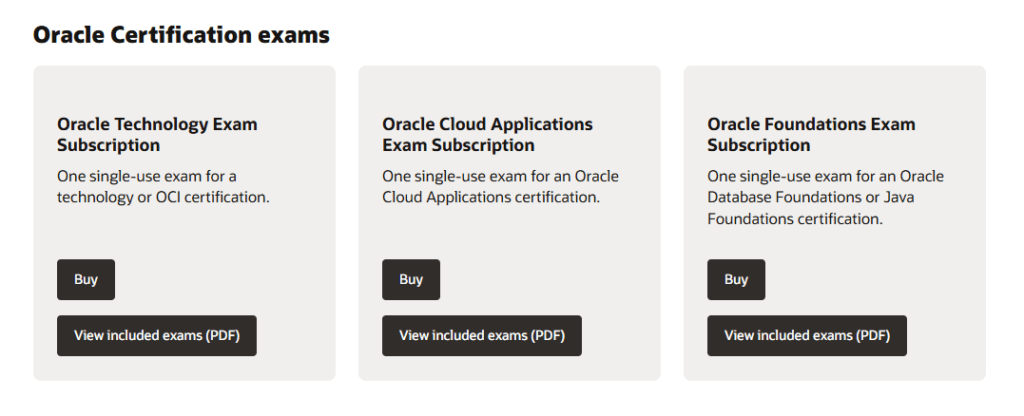Image resolution: width=1024 pixels, height=416 pixels.
Task: Click "Java Foundations certification" text line
Action: click(x=795, y=219)
